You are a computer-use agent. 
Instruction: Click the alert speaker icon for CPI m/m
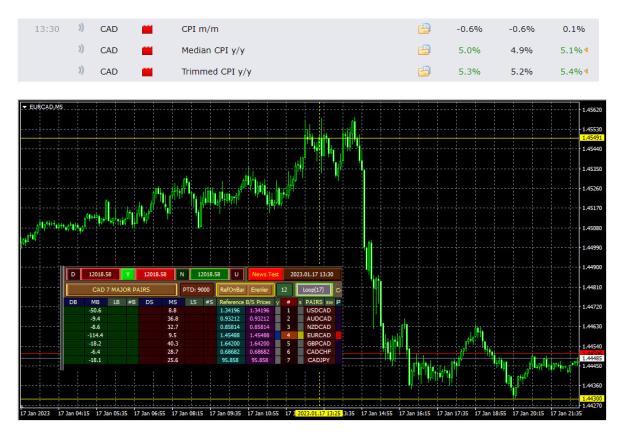click(x=81, y=28)
